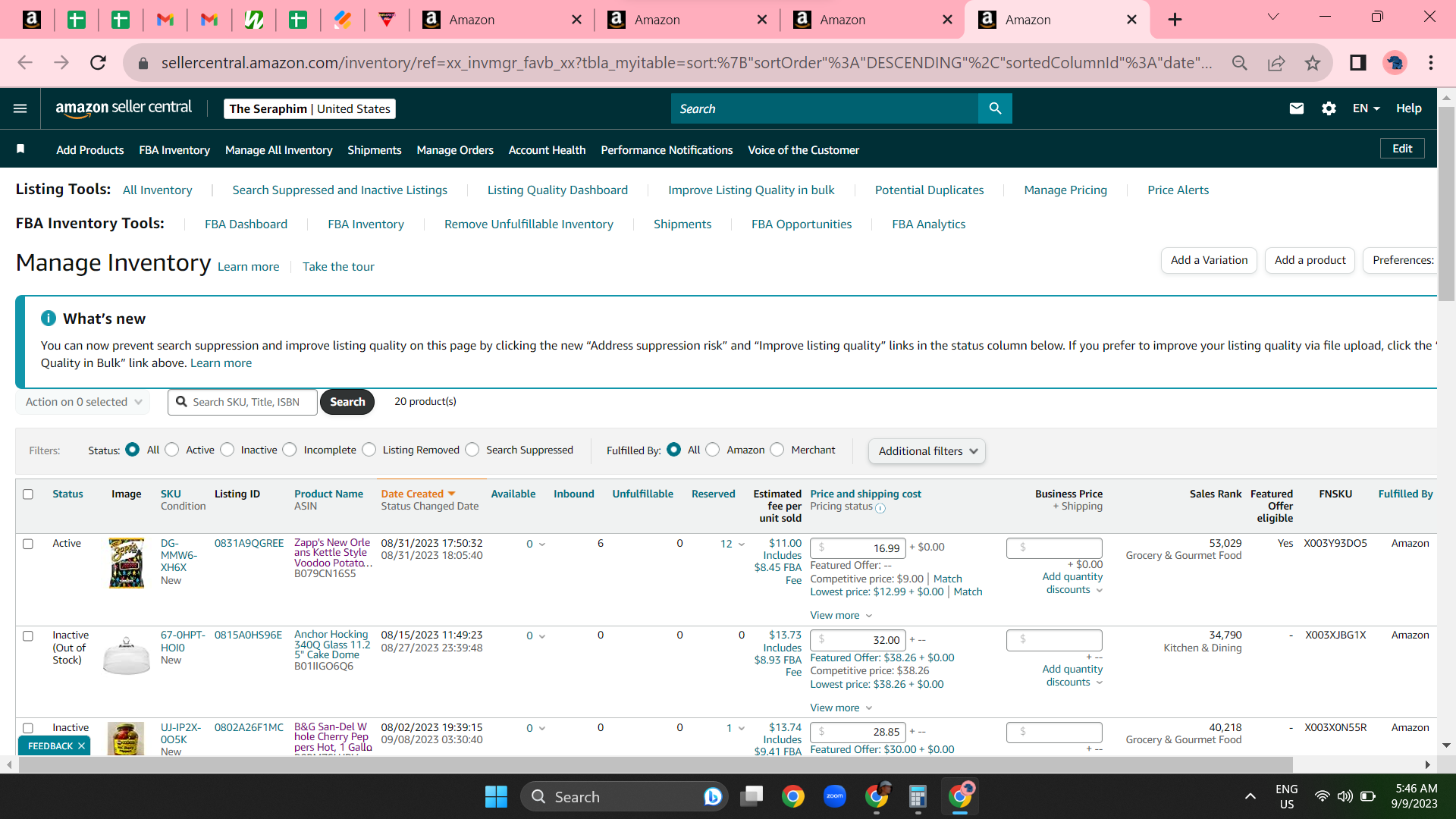Select the Search Suppressed status filter
This screenshot has height=819, width=1456.
click(x=472, y=450)
